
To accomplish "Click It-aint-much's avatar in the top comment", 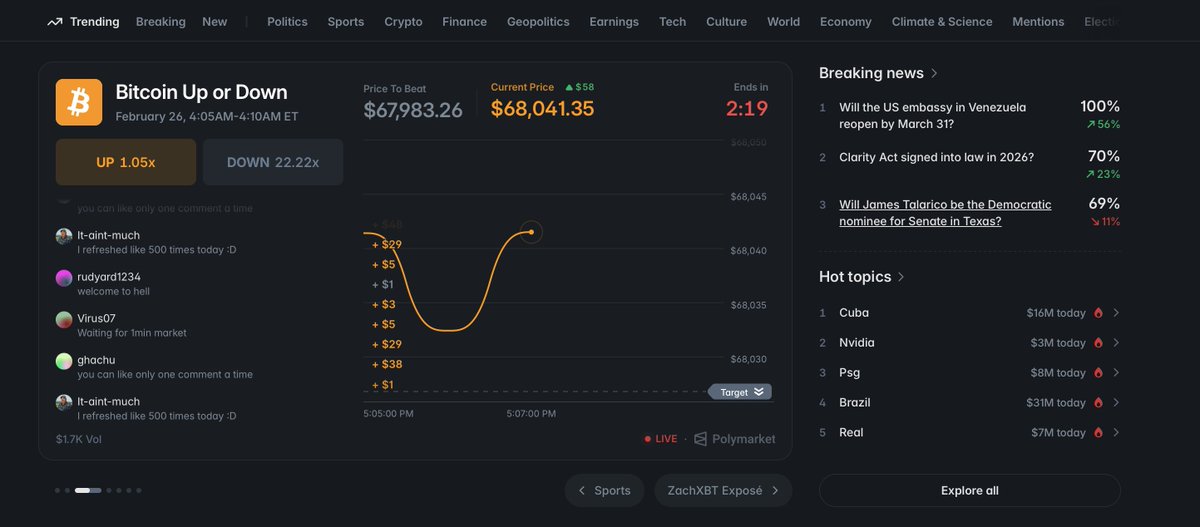I will pyautogui.click(x=64, y=236).
